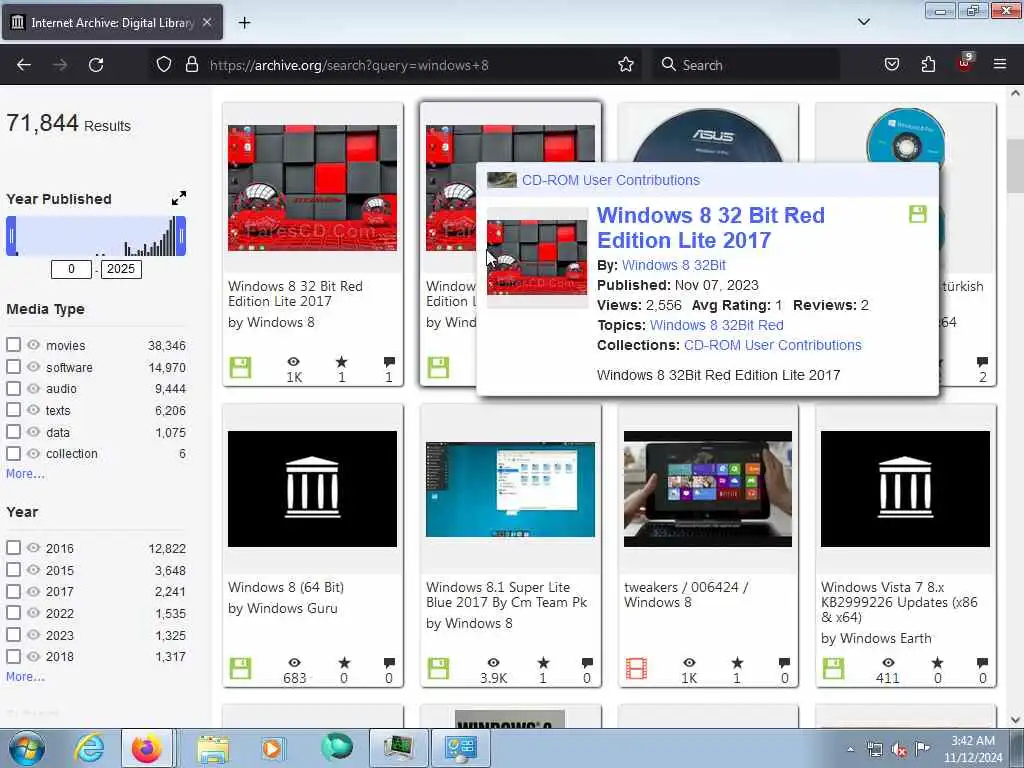Click the software floppy icon on Windows 8 (64 Bit) card
The width and height of the screenshot is (1024, 768).
[x=240, y=668]
